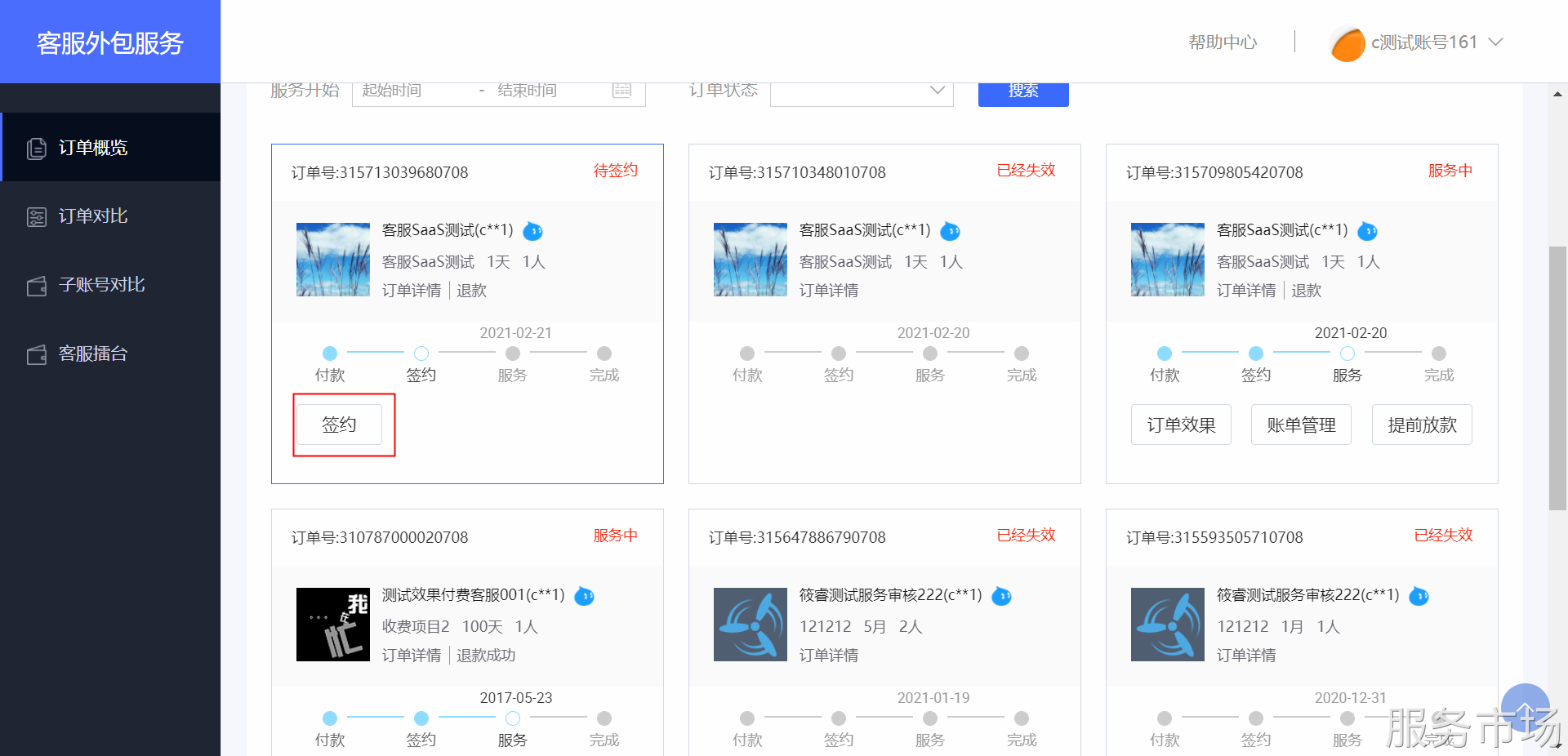The image size is (1568, 756).
Task: Open 订单详情 for order 310787000020708
Action: point(412,656)
